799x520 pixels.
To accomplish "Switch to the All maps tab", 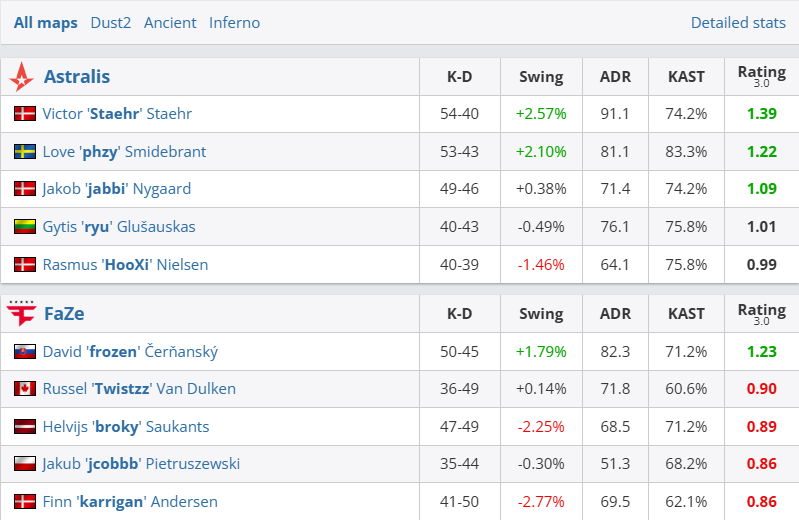I will 46,22.
